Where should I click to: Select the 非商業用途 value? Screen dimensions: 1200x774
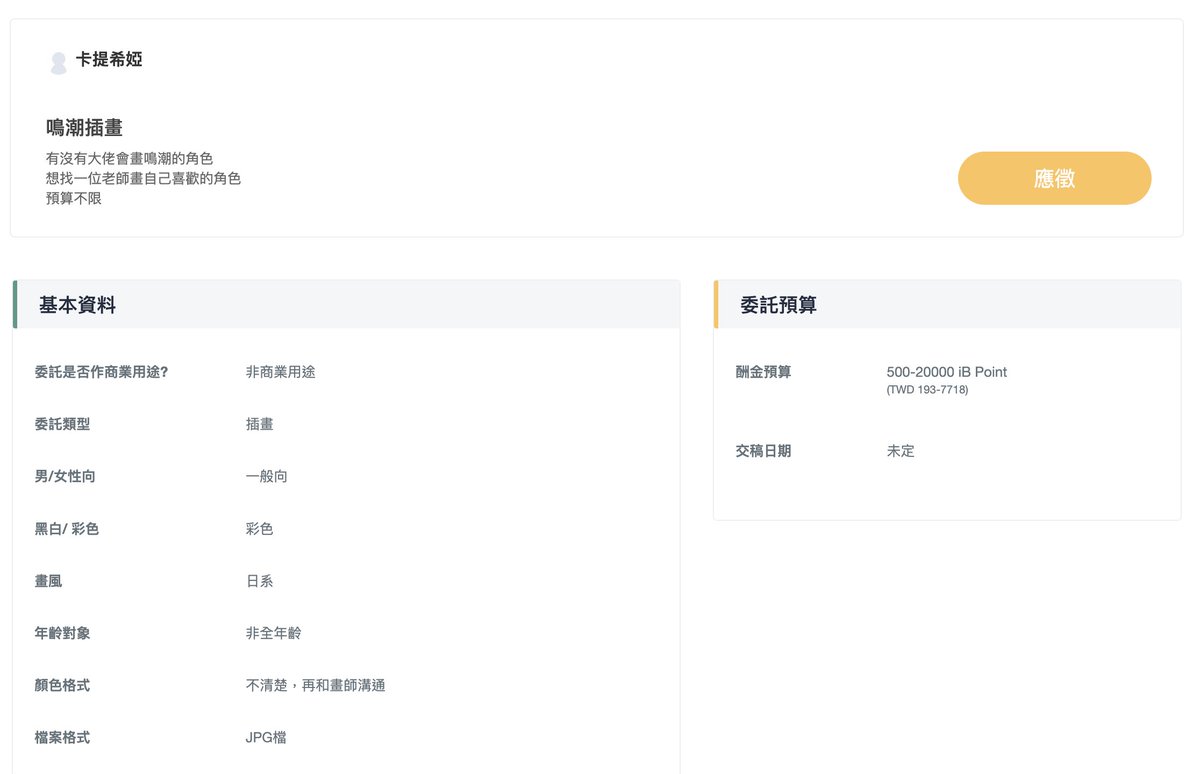coord(280,372)
